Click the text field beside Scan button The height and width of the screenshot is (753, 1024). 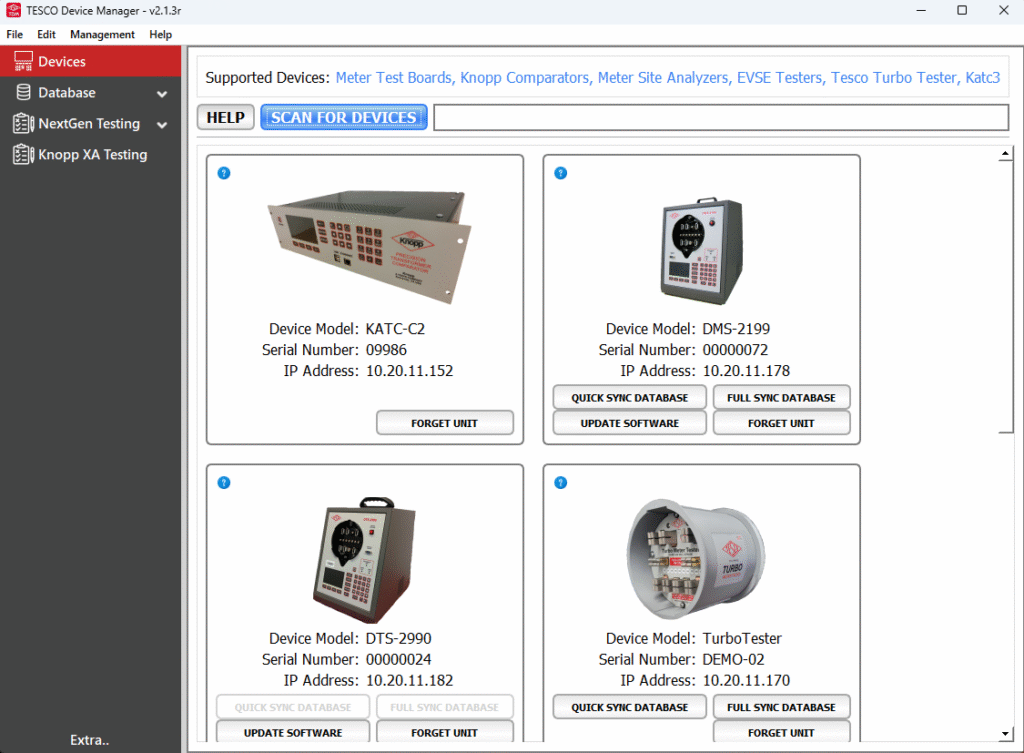point(720,117)
